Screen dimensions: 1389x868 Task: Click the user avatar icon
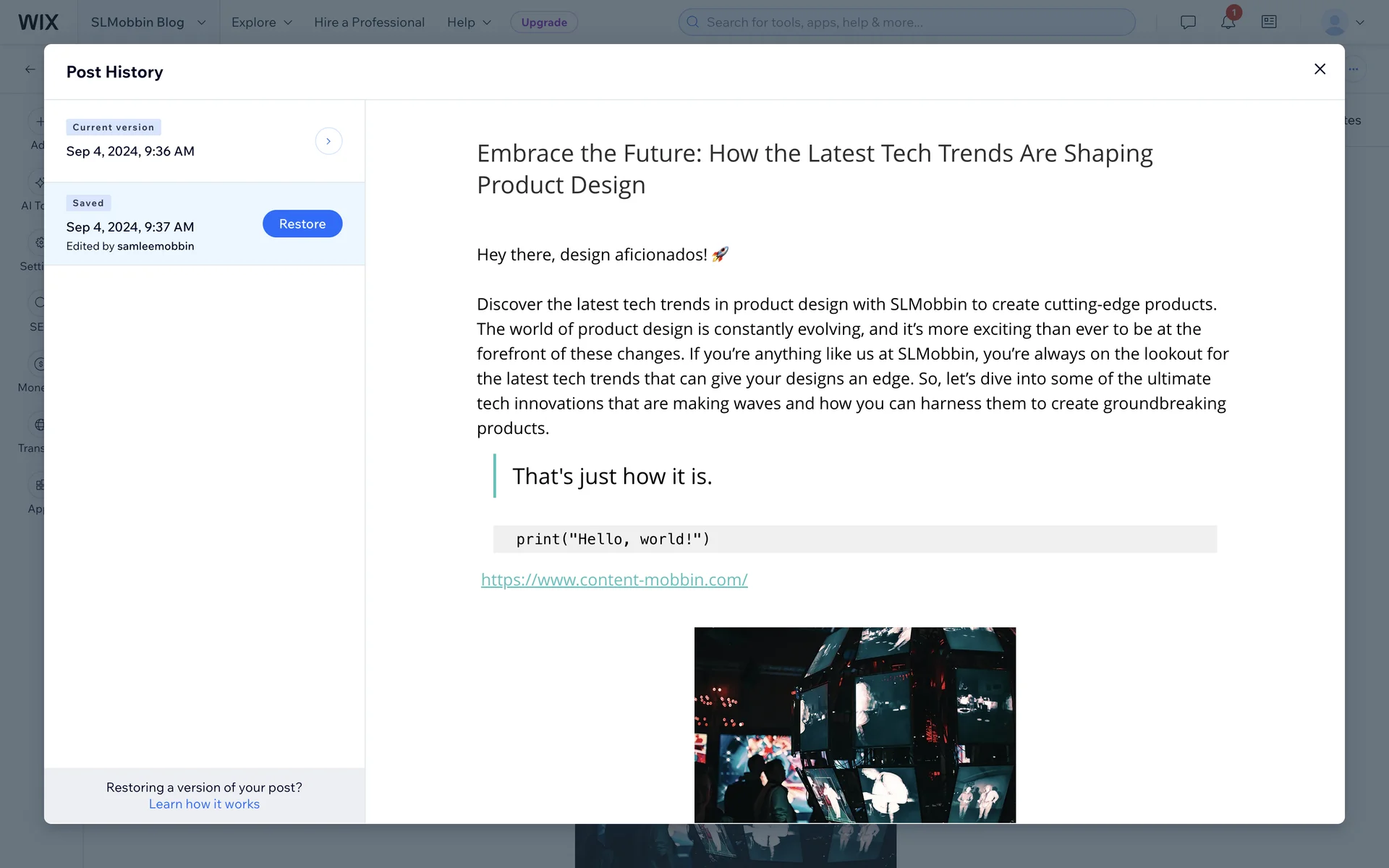(1334, 22)
